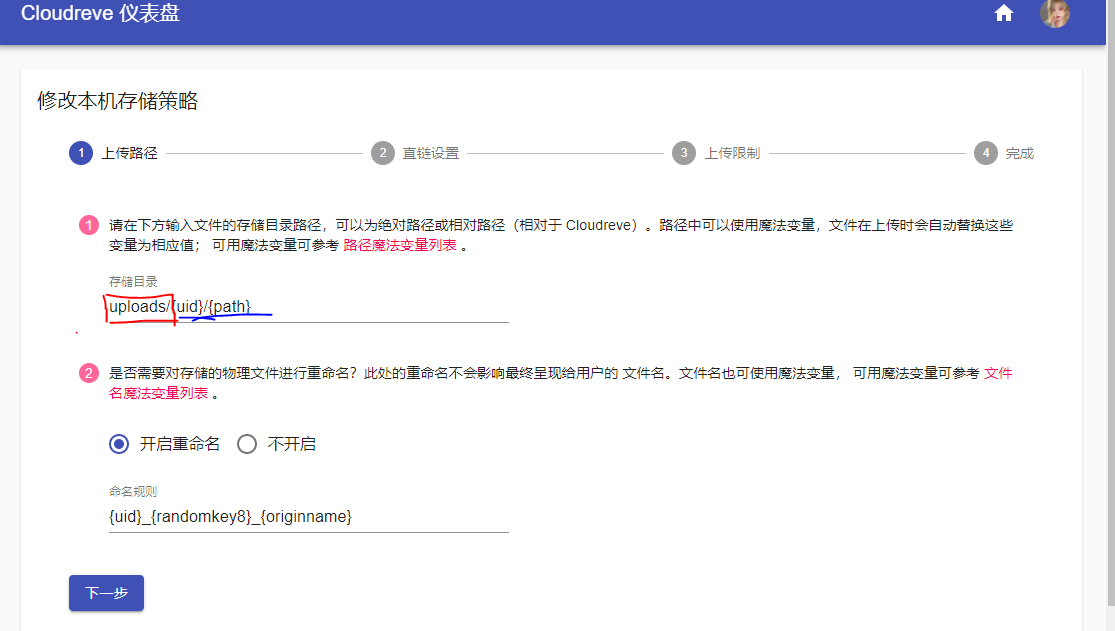Select step 4 circle 完成

click(x=986, y=153)
